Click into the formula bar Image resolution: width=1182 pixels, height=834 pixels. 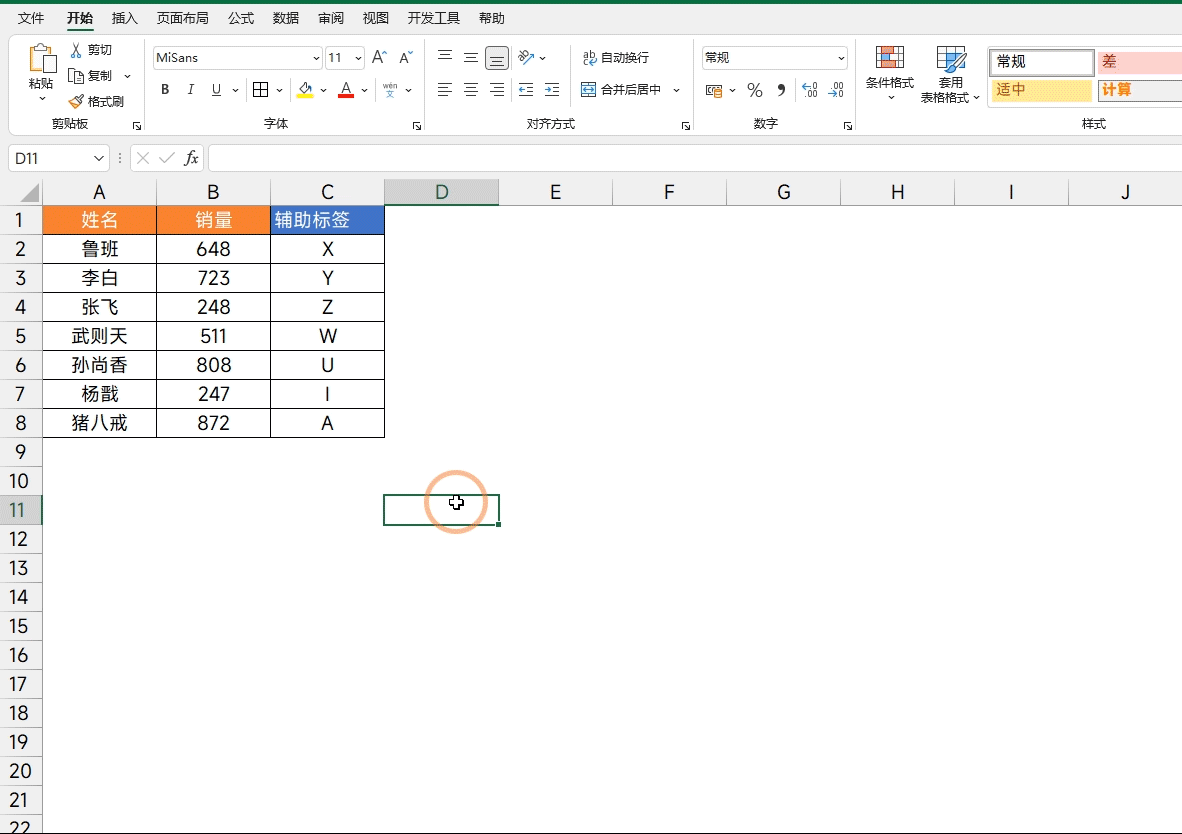[694, 158]
